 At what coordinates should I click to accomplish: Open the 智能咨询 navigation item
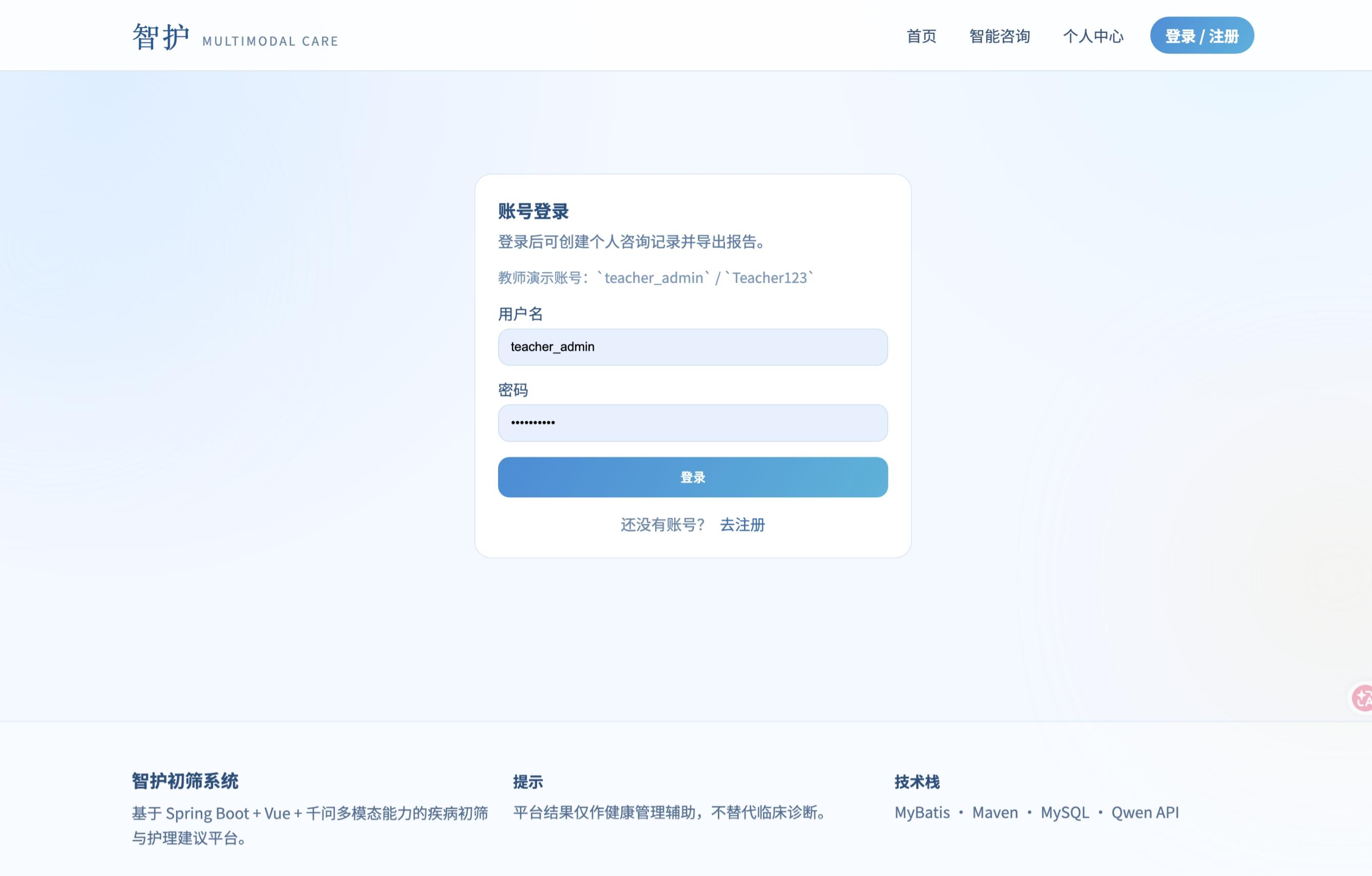pyautogui.click(x=999, y=36)
